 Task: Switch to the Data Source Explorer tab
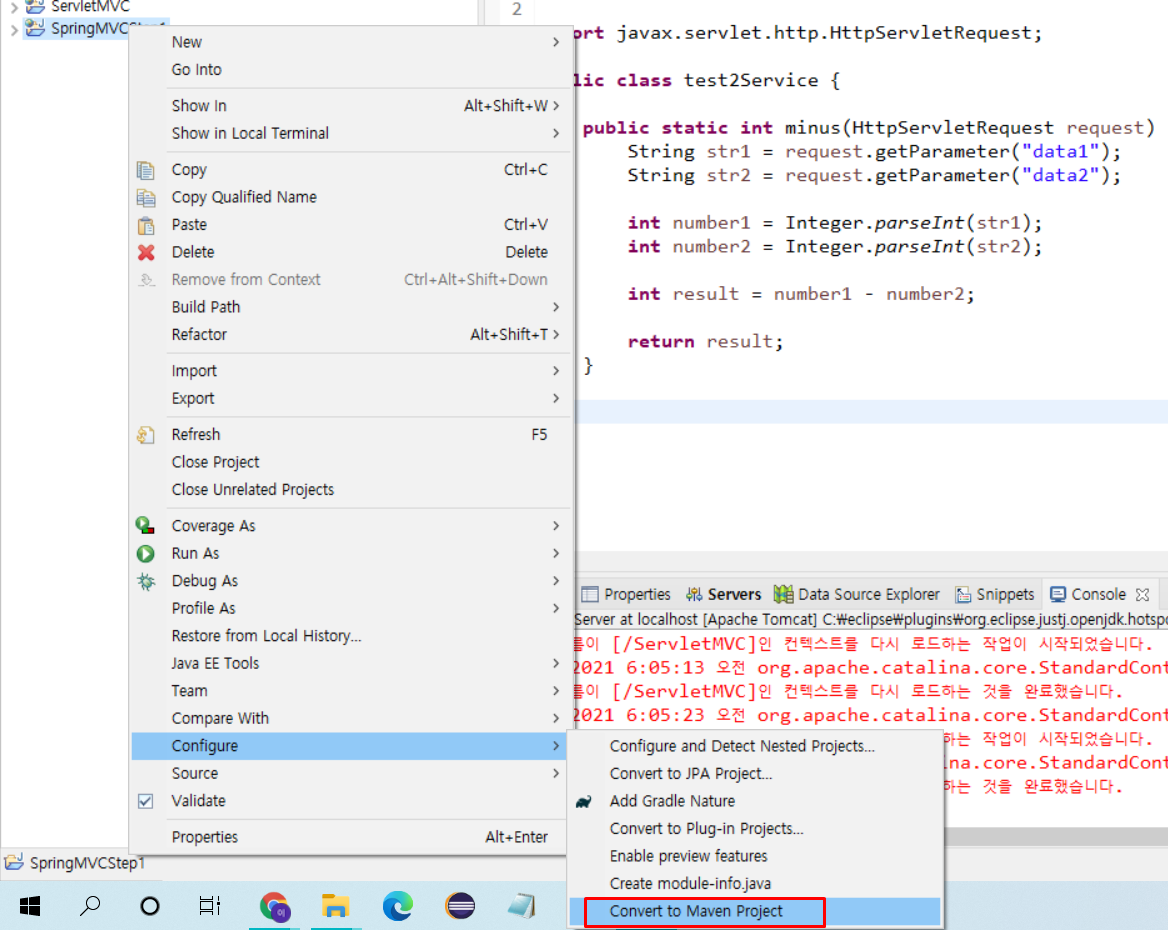coord(857,594)
